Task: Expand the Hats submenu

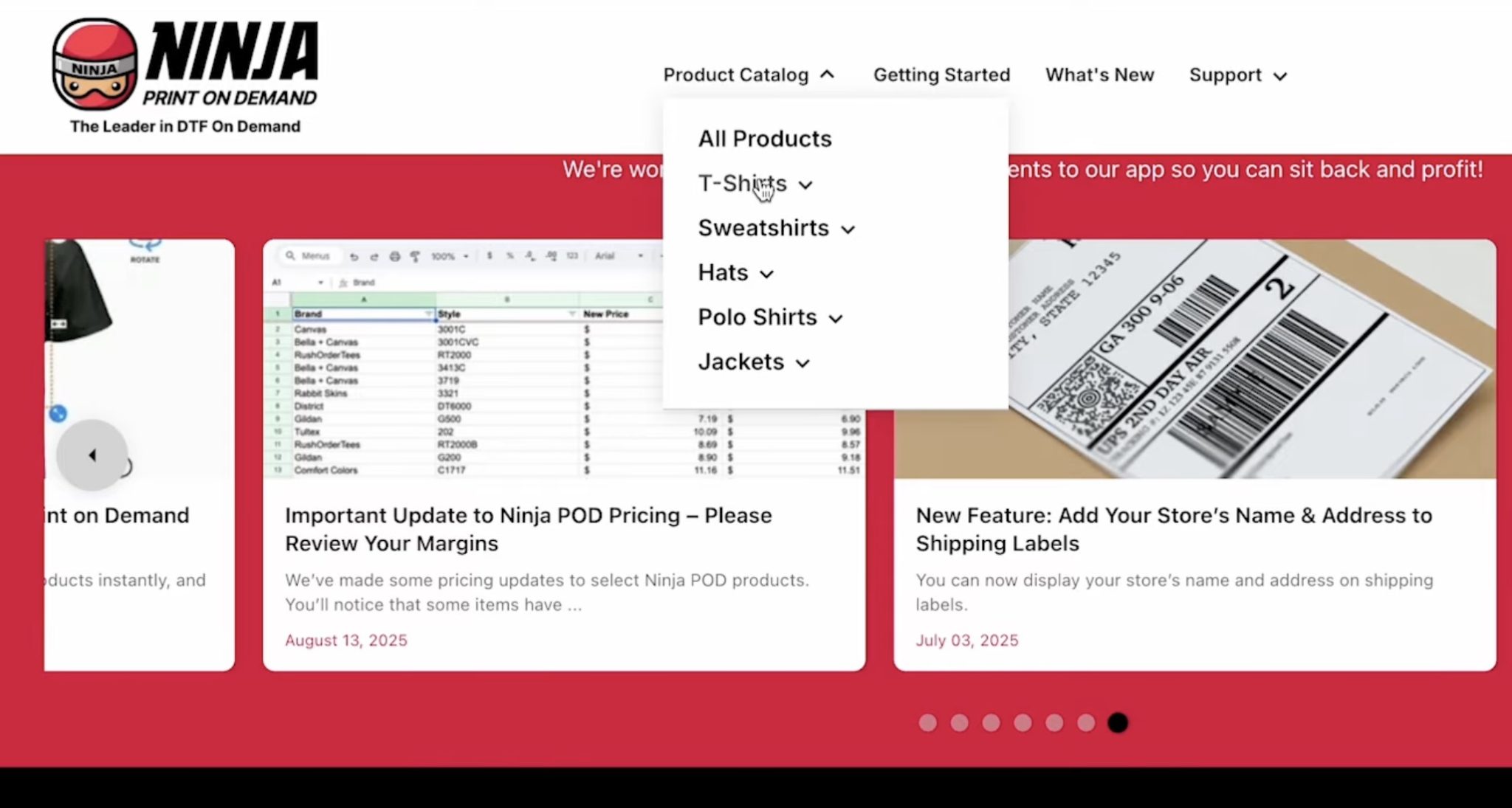Action: 766,274
